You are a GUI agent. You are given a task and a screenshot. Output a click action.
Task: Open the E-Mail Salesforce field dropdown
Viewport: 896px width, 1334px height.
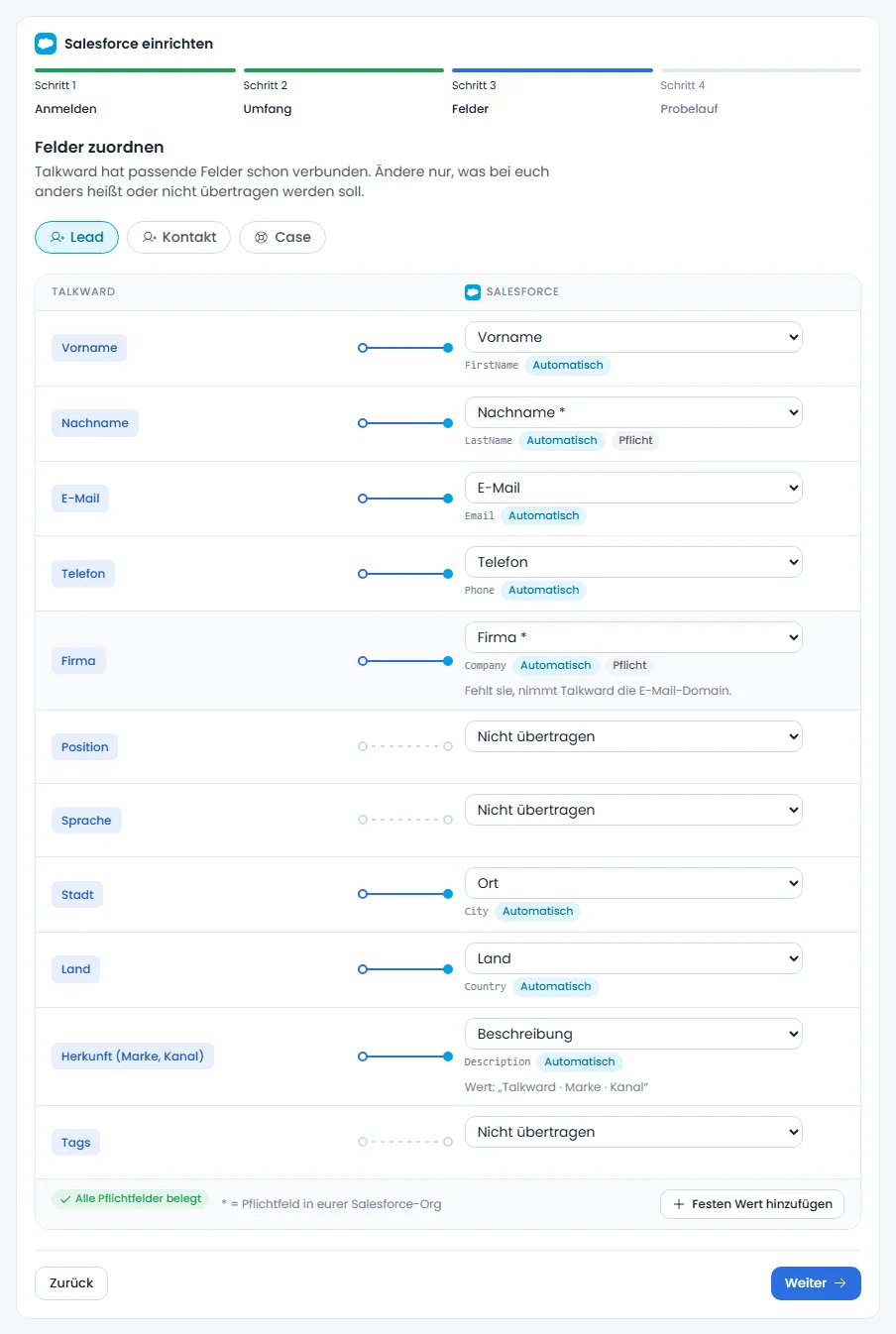[633, 488]
